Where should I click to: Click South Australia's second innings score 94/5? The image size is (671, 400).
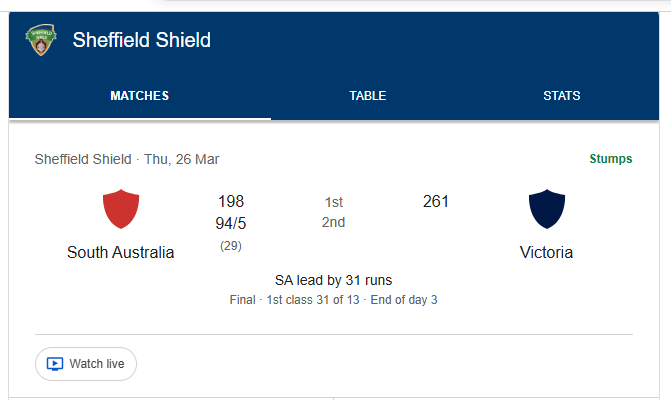(x=231, y=222)
